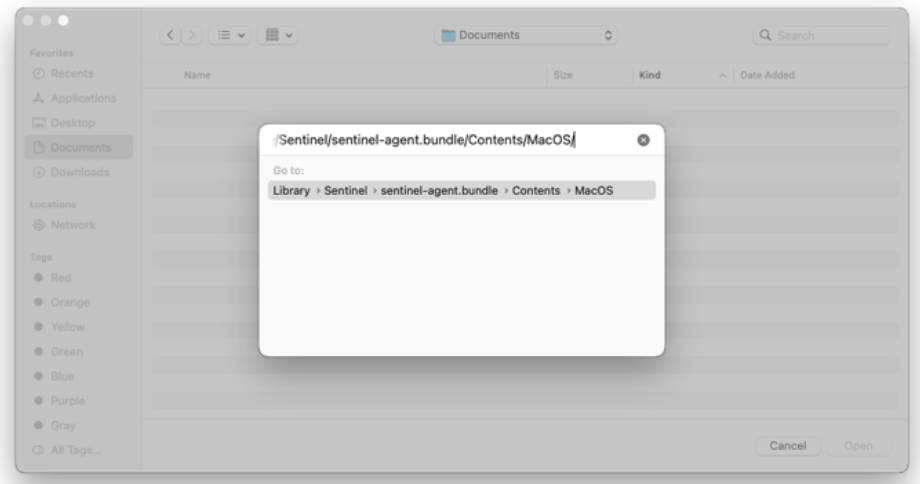Viewport: 920px width, 484px height.
Task: Click the Cancel button
Action: (787, 446)
